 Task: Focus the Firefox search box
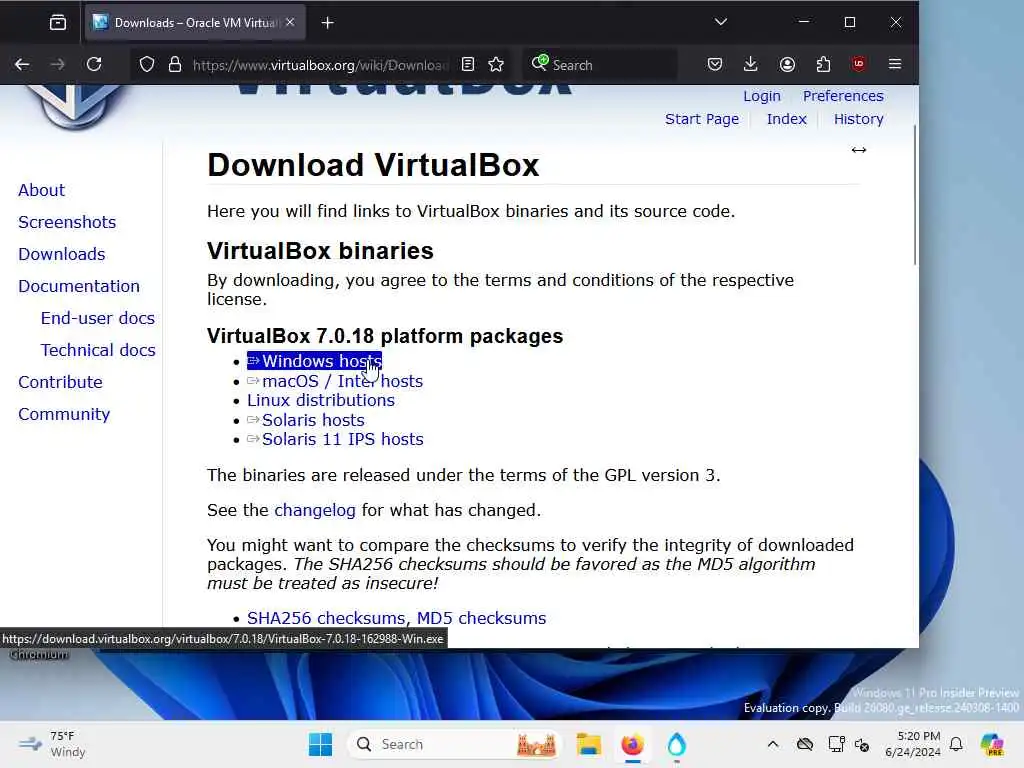coord(600,65)
